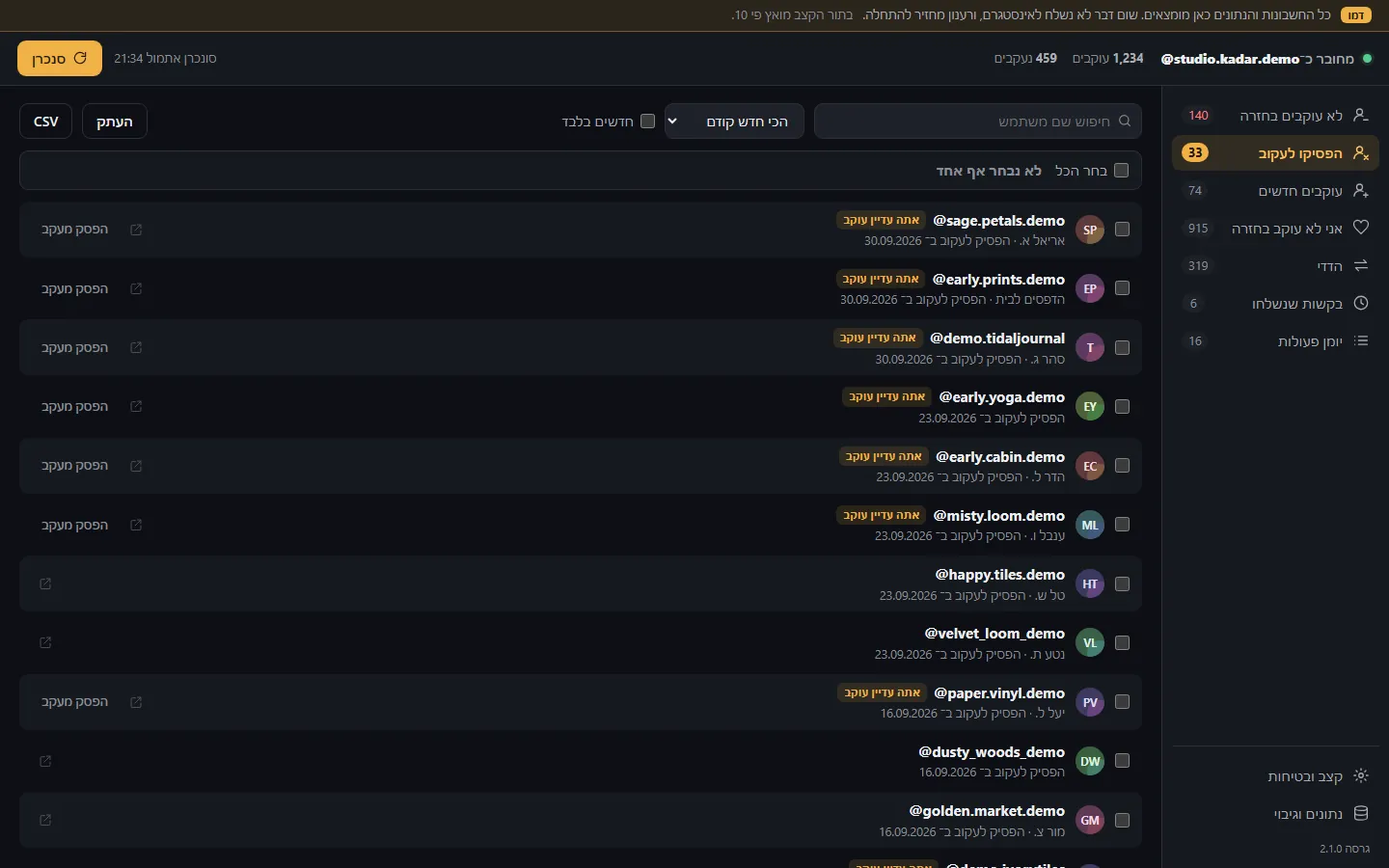Focus the 'חיפוש שם משתמש' search field
1389x868 pixels.
point(978,122)
